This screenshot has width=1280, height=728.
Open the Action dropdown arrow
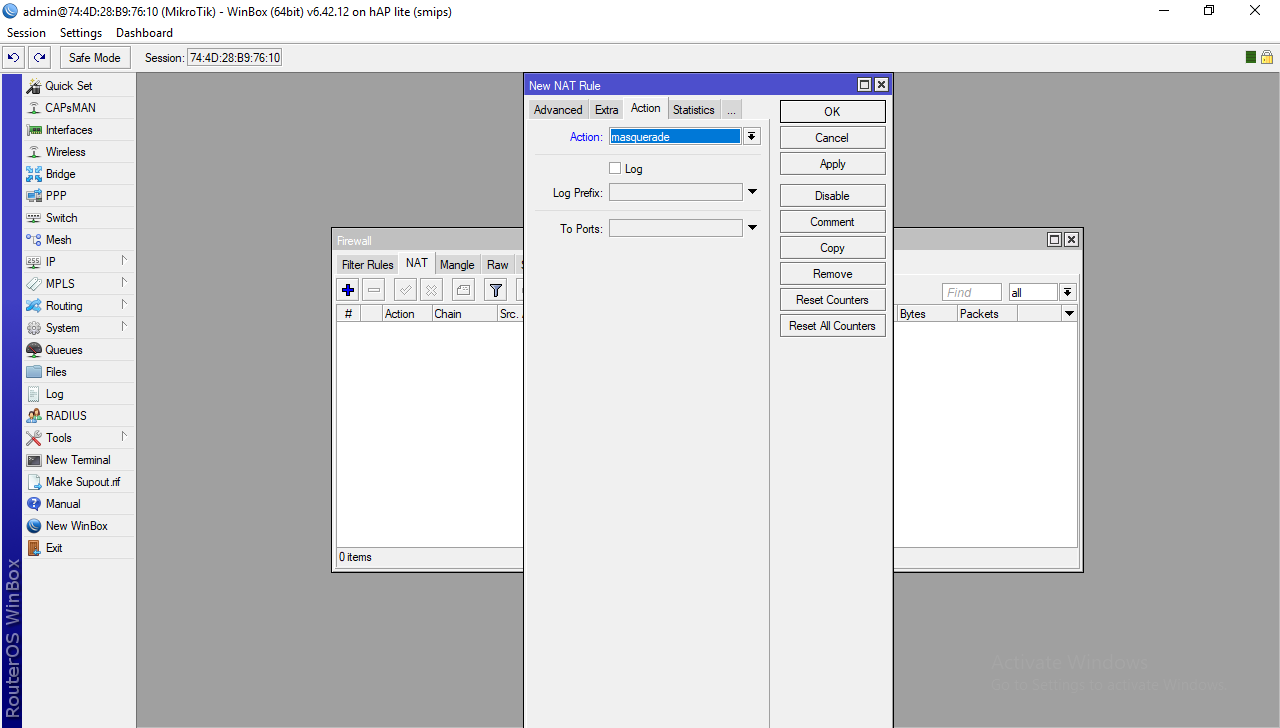pos(751,137)
